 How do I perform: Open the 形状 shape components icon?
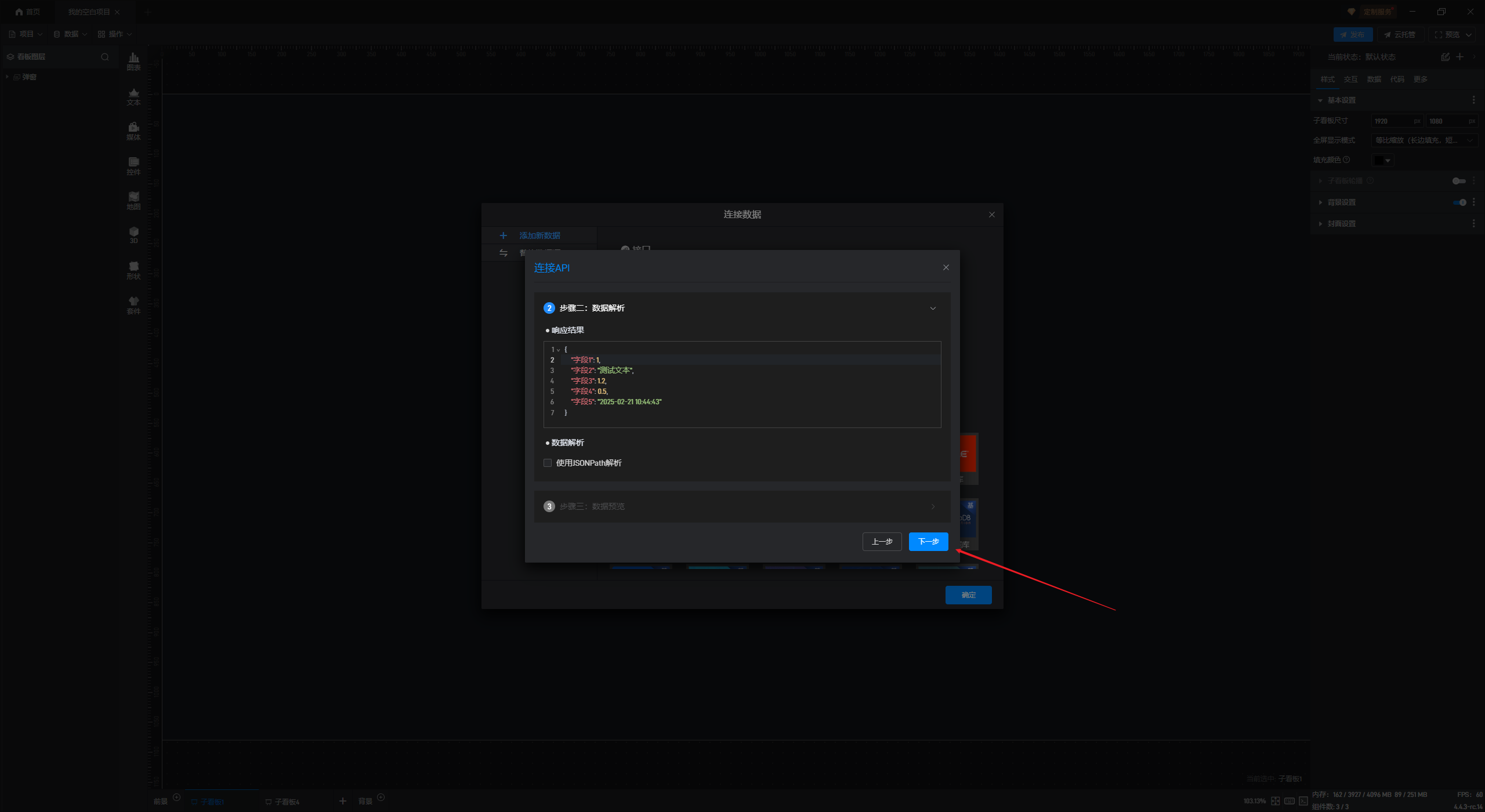click(x=133, y=270)
